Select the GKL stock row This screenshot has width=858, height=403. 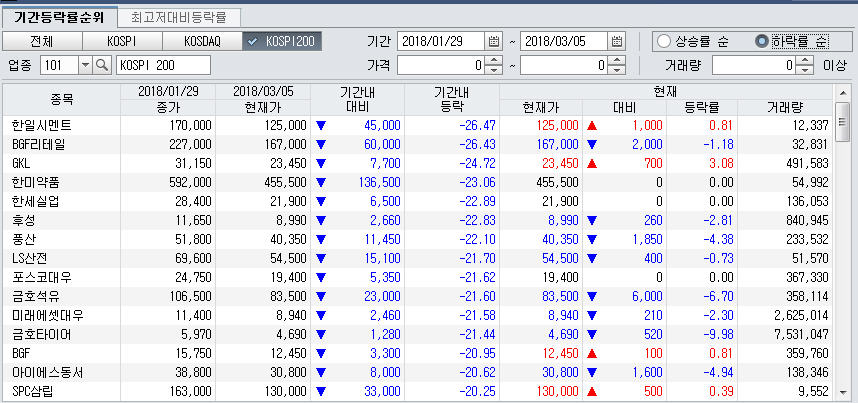point(418,163)
